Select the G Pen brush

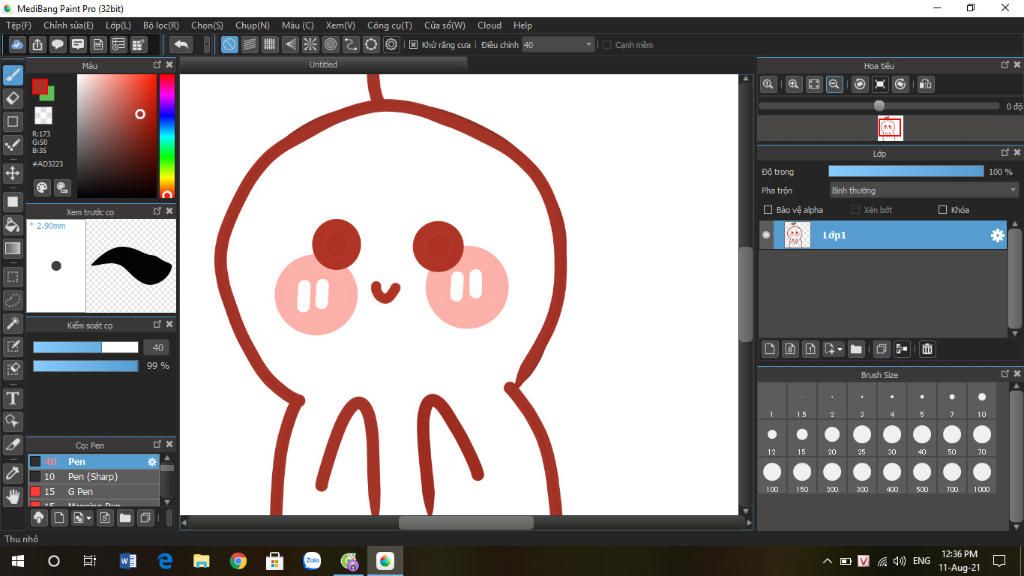[x=80, y=492]
